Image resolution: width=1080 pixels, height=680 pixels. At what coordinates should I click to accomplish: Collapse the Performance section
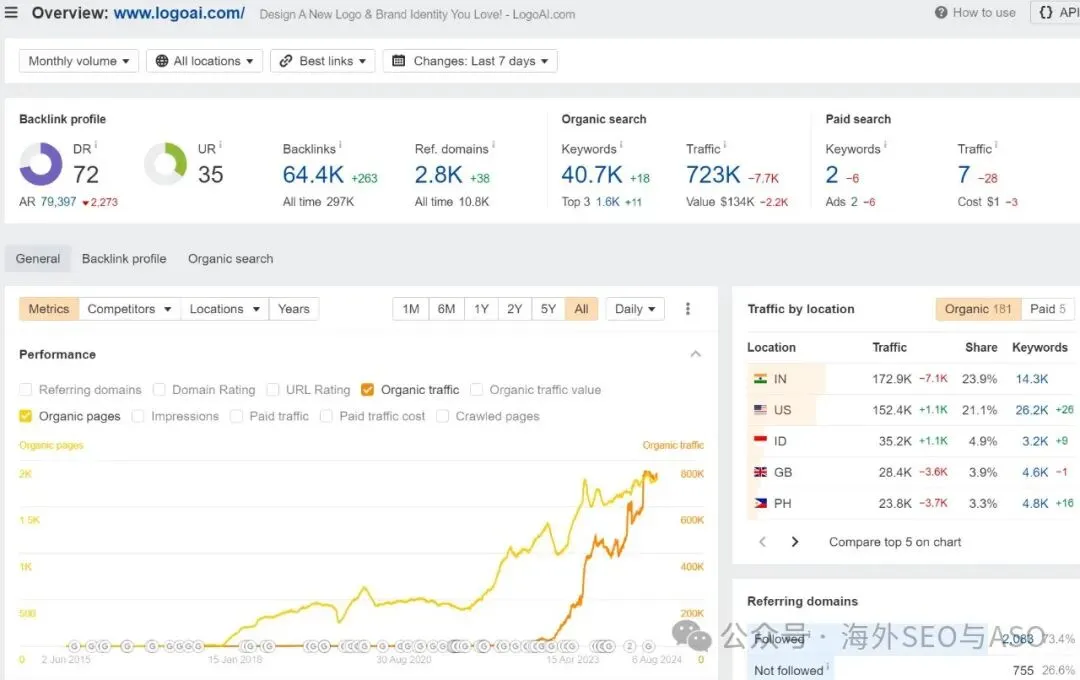pyautogui.click(x=696, y=354)
